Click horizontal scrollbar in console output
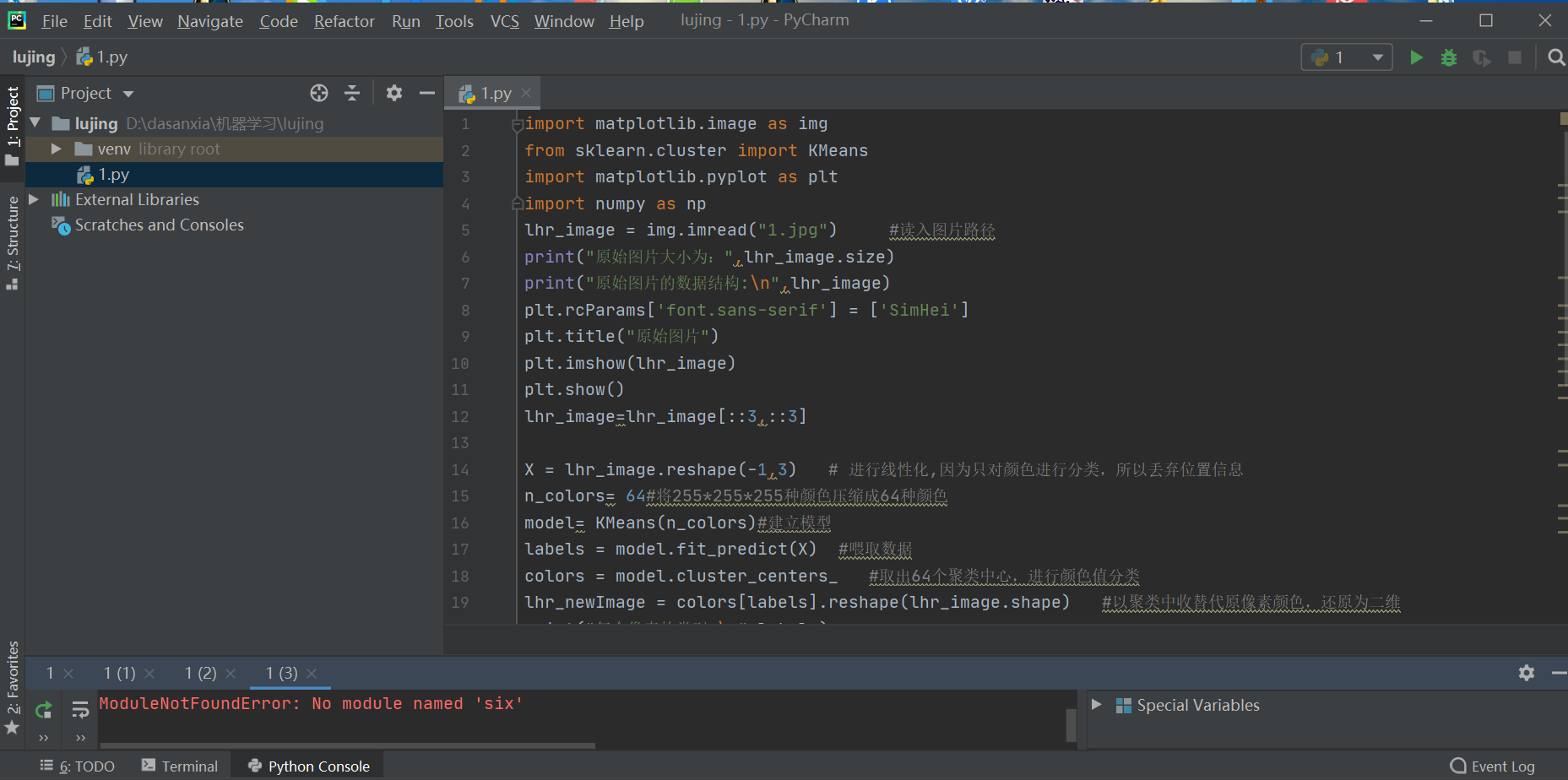The image size is (1568, 780). tap(347, 745)
